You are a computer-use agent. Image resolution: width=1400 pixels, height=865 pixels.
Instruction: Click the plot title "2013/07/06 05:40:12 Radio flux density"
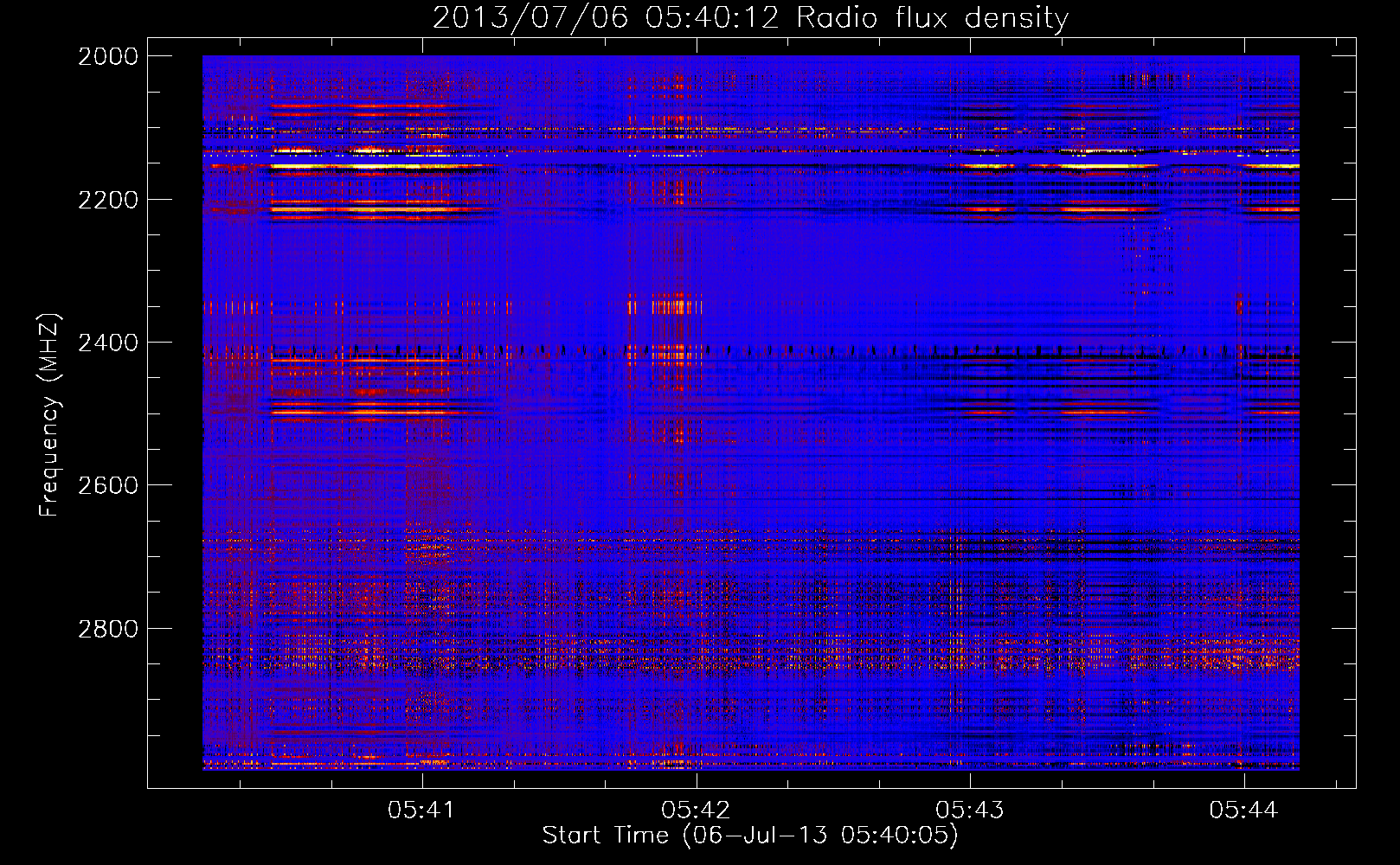point(750,18)
